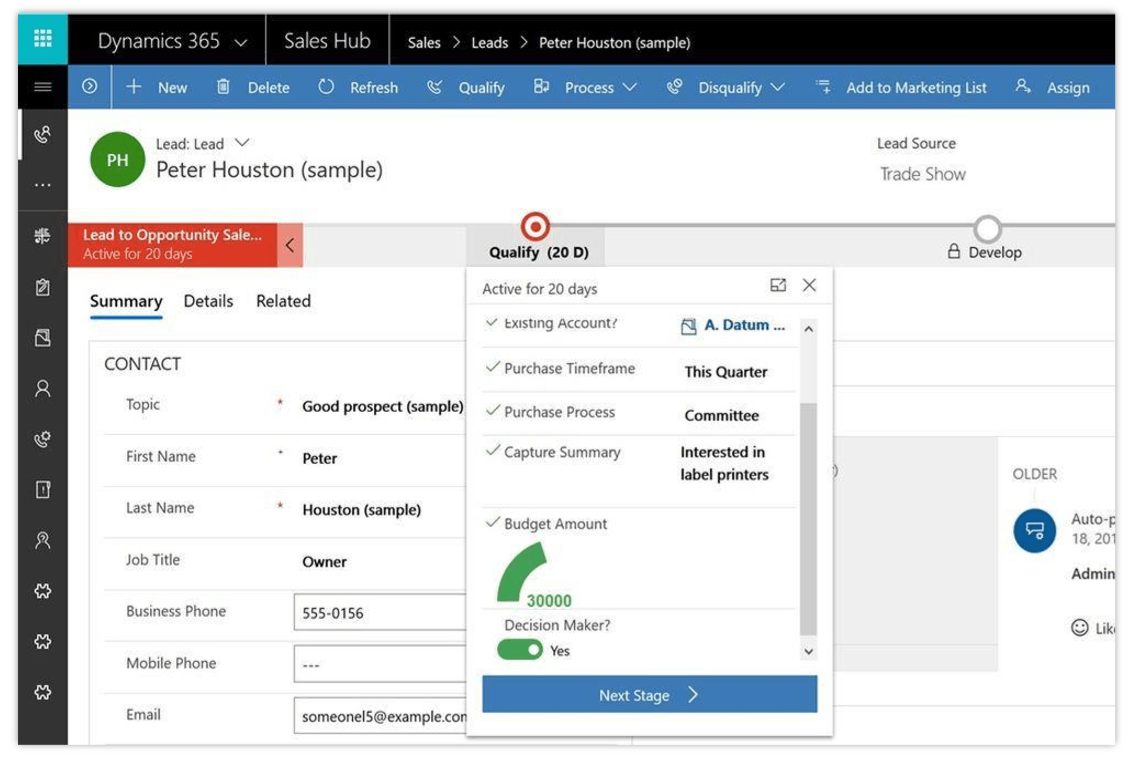Click Sales in the breadcrumb
The width and height of the screenshot is (1141, 760).
[x=424, y=43]
